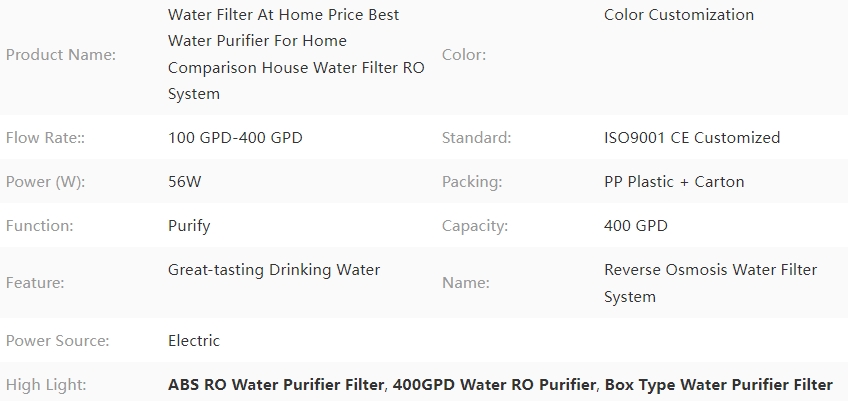Viewport: 848px width, 401px height.
Task: Click the Flow Rate label
Action: tap(45, 137)
